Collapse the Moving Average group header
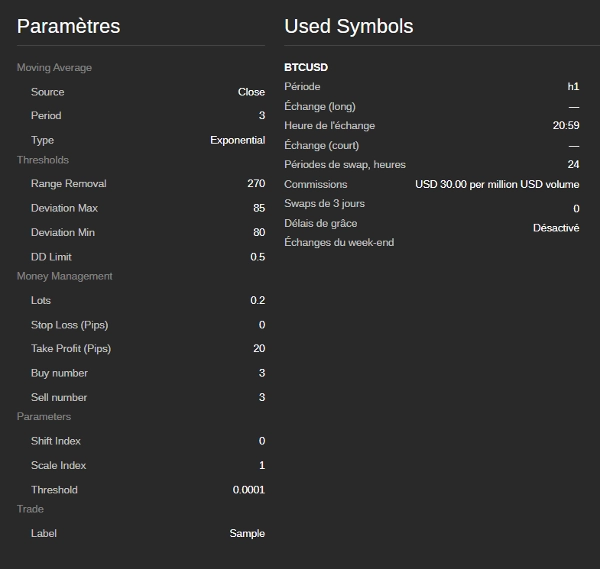 click(x=54, y=68)
